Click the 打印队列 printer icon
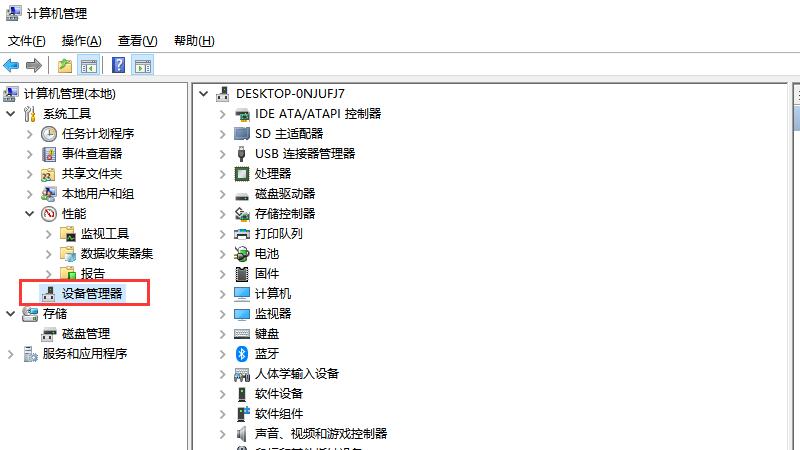The image size is (800, 450). (241, 233)
